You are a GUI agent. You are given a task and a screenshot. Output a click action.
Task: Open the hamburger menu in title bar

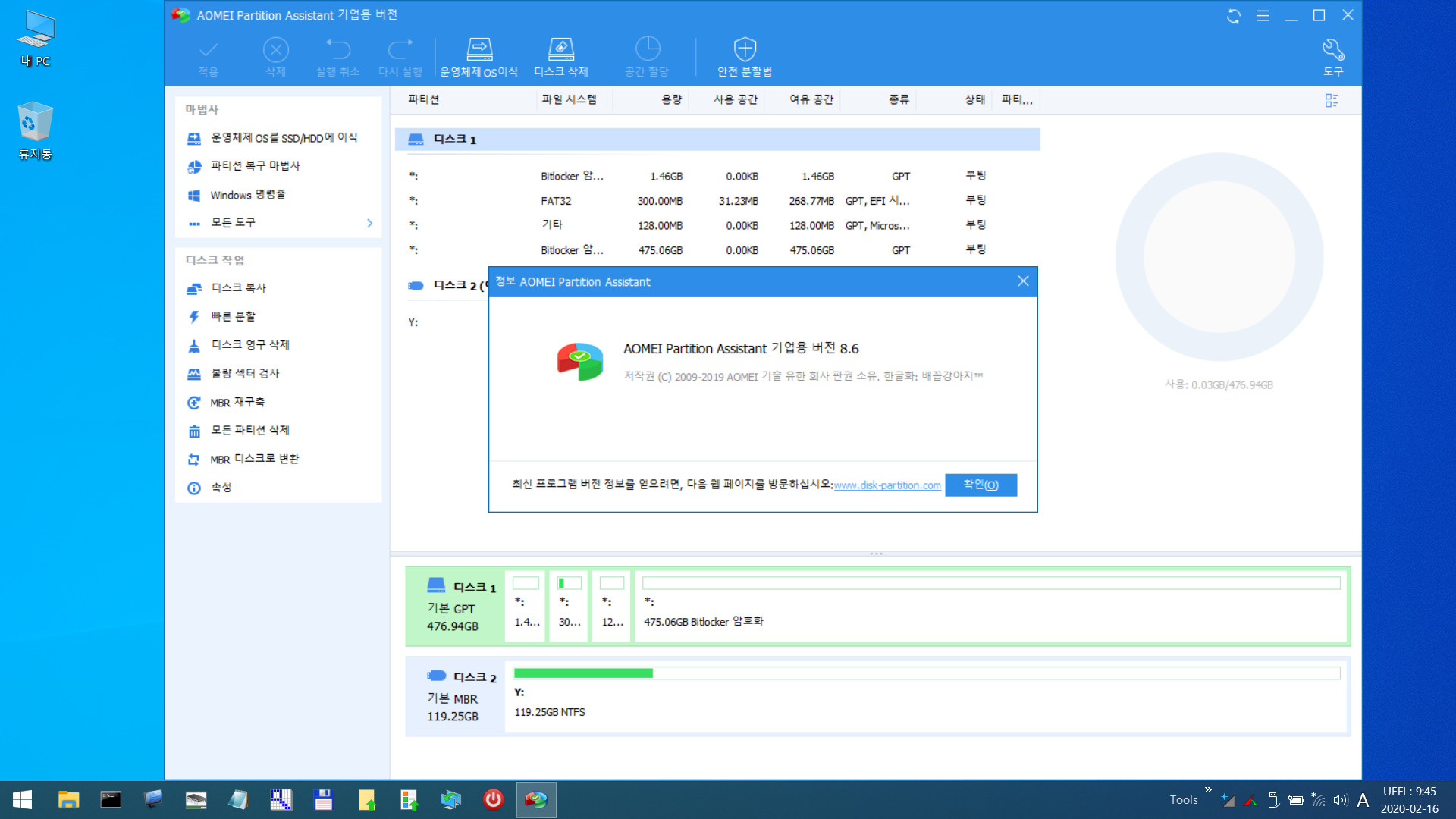[x=1263, y=16]
